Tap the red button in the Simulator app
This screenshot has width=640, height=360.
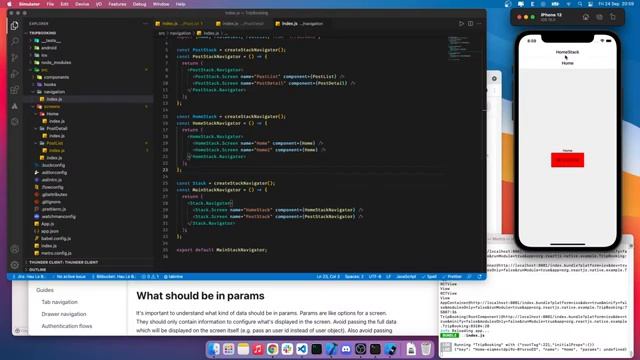[x=567, y=160]
